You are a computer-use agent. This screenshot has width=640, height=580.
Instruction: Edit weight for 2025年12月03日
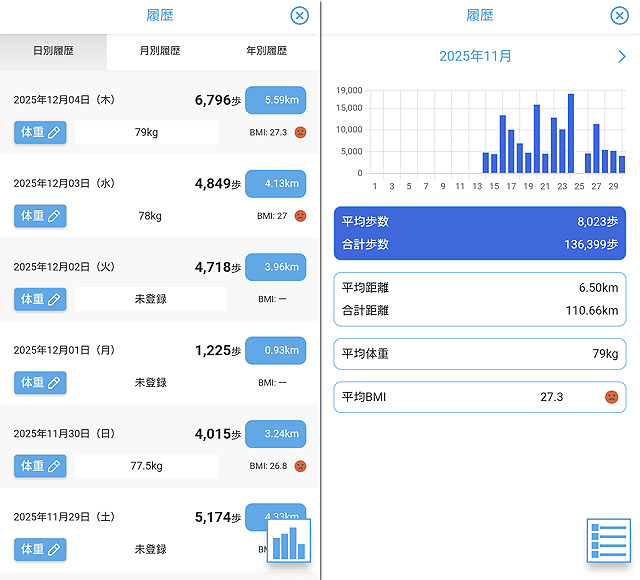click(40, 215)
